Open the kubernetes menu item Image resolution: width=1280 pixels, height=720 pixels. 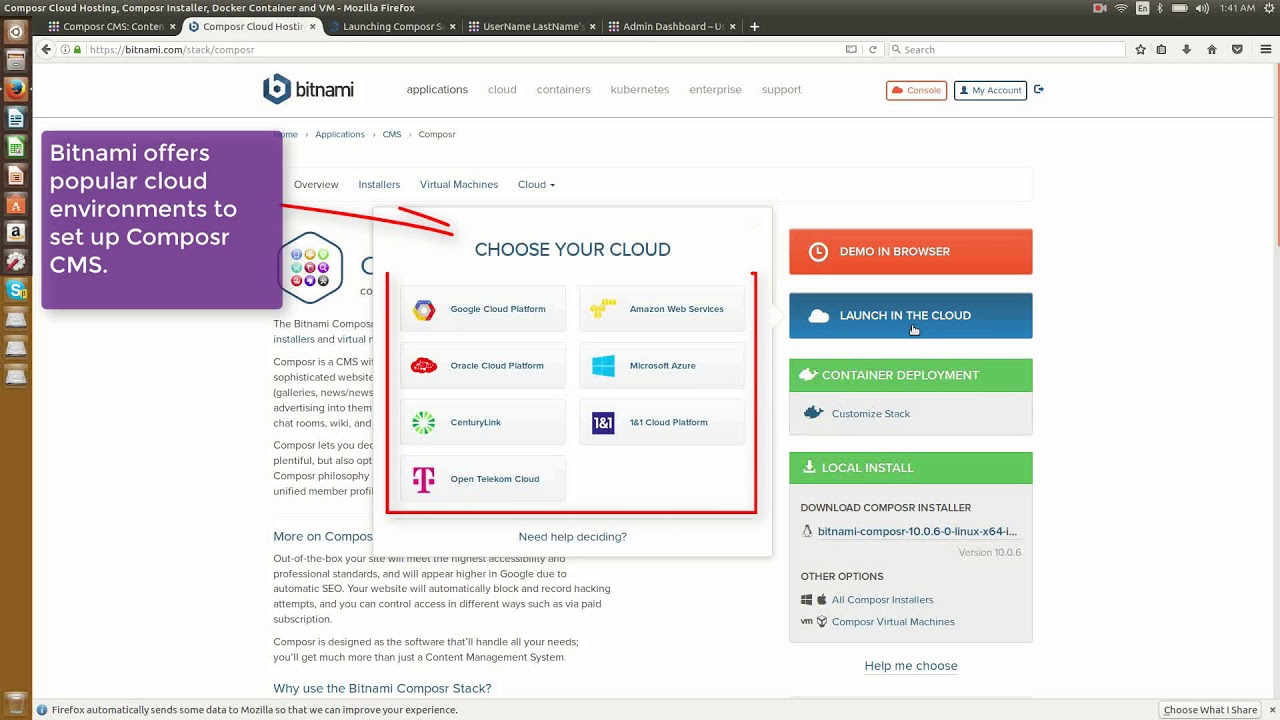(x=640, y=90)
